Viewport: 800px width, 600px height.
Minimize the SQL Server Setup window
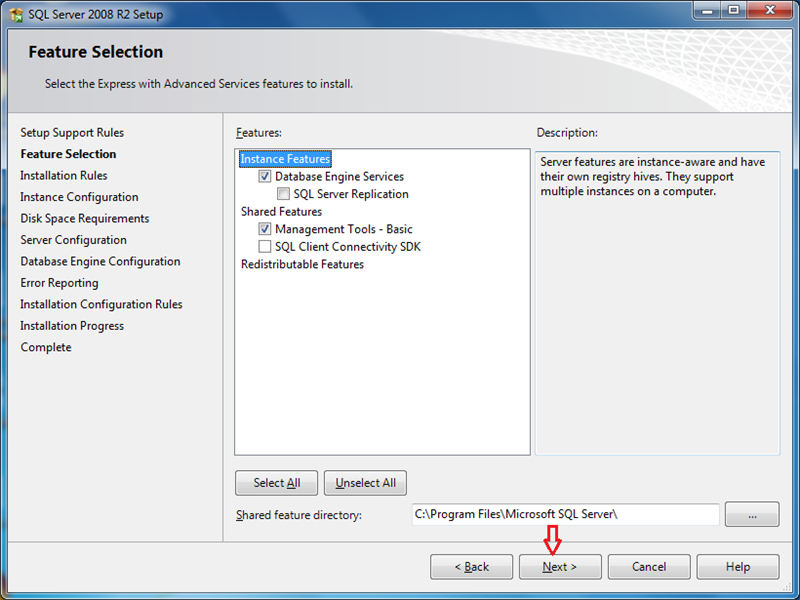707,13
